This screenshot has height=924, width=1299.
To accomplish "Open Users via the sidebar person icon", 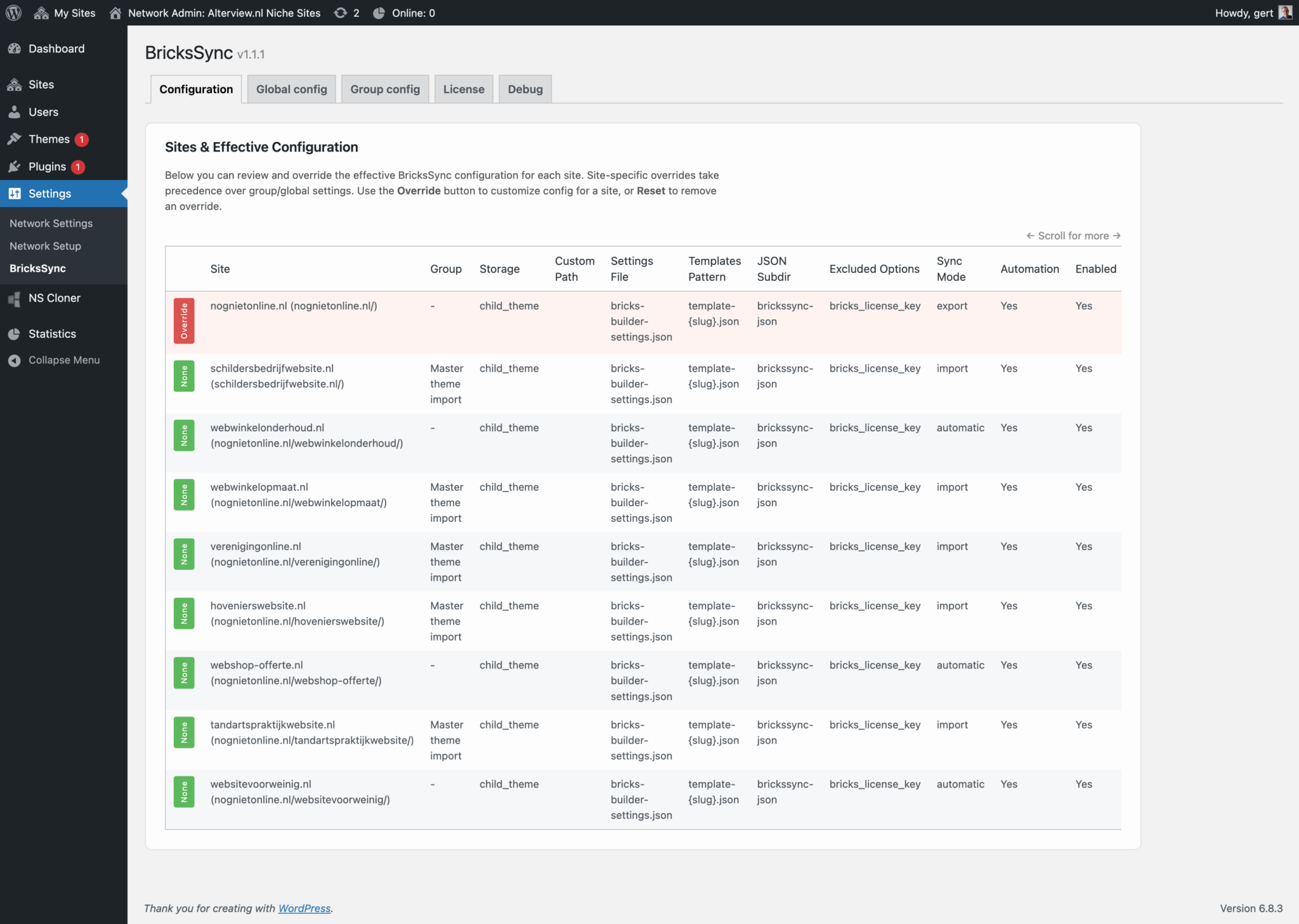I will [x=15, y=112].
